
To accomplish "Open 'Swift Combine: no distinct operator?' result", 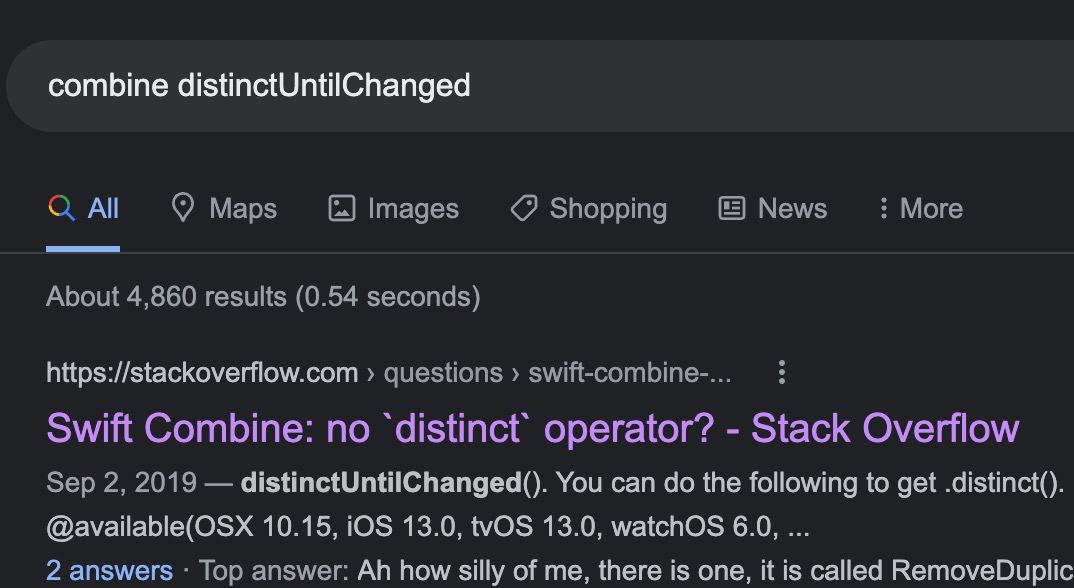I will [533, 429].
